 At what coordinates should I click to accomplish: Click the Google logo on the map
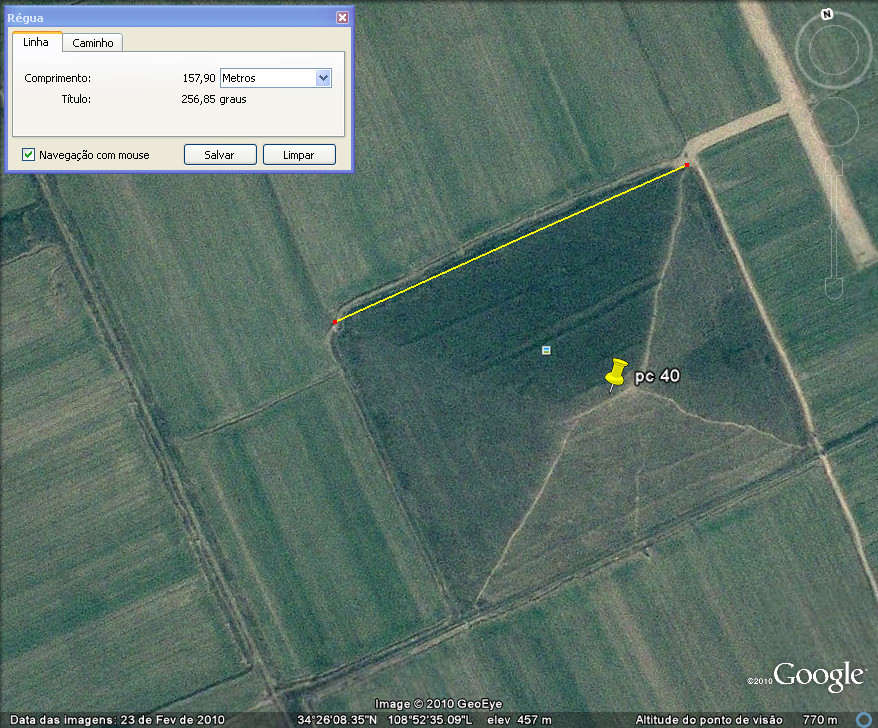pyautogui.click(x=818, y=676)
